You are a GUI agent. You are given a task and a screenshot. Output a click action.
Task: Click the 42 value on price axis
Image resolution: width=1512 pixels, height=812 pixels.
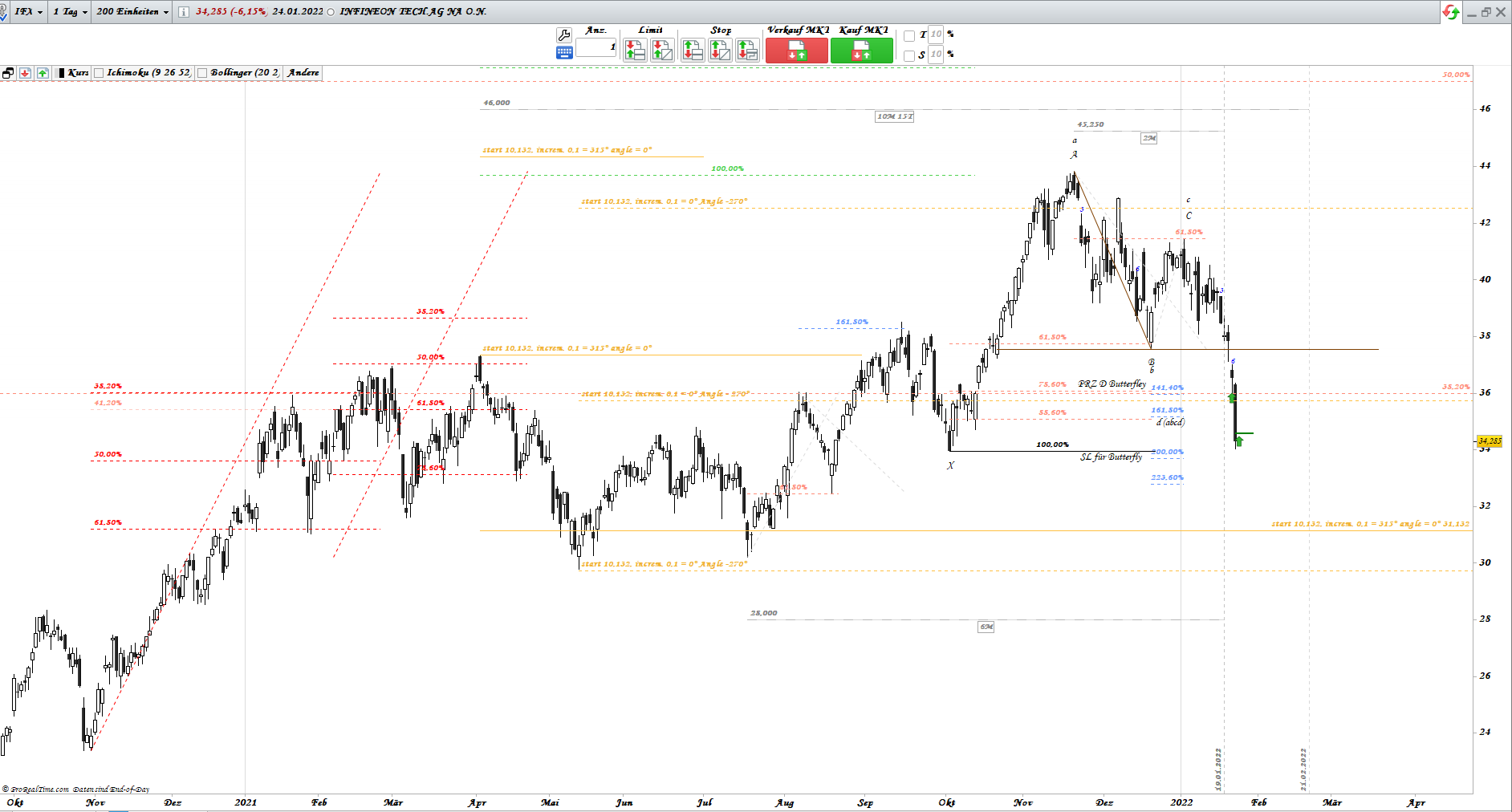tap(1486, 222)
